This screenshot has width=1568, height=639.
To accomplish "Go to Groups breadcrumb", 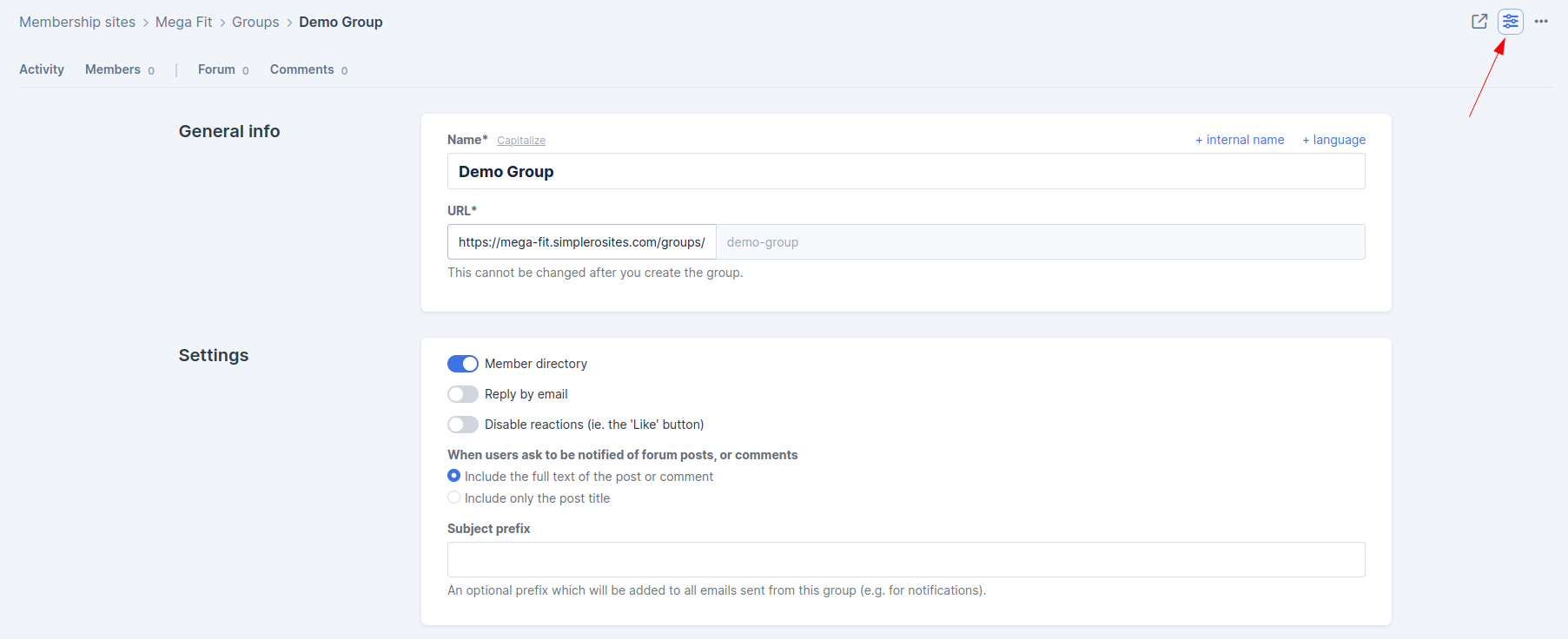I will pyautogui.click(x=255, y=22).
